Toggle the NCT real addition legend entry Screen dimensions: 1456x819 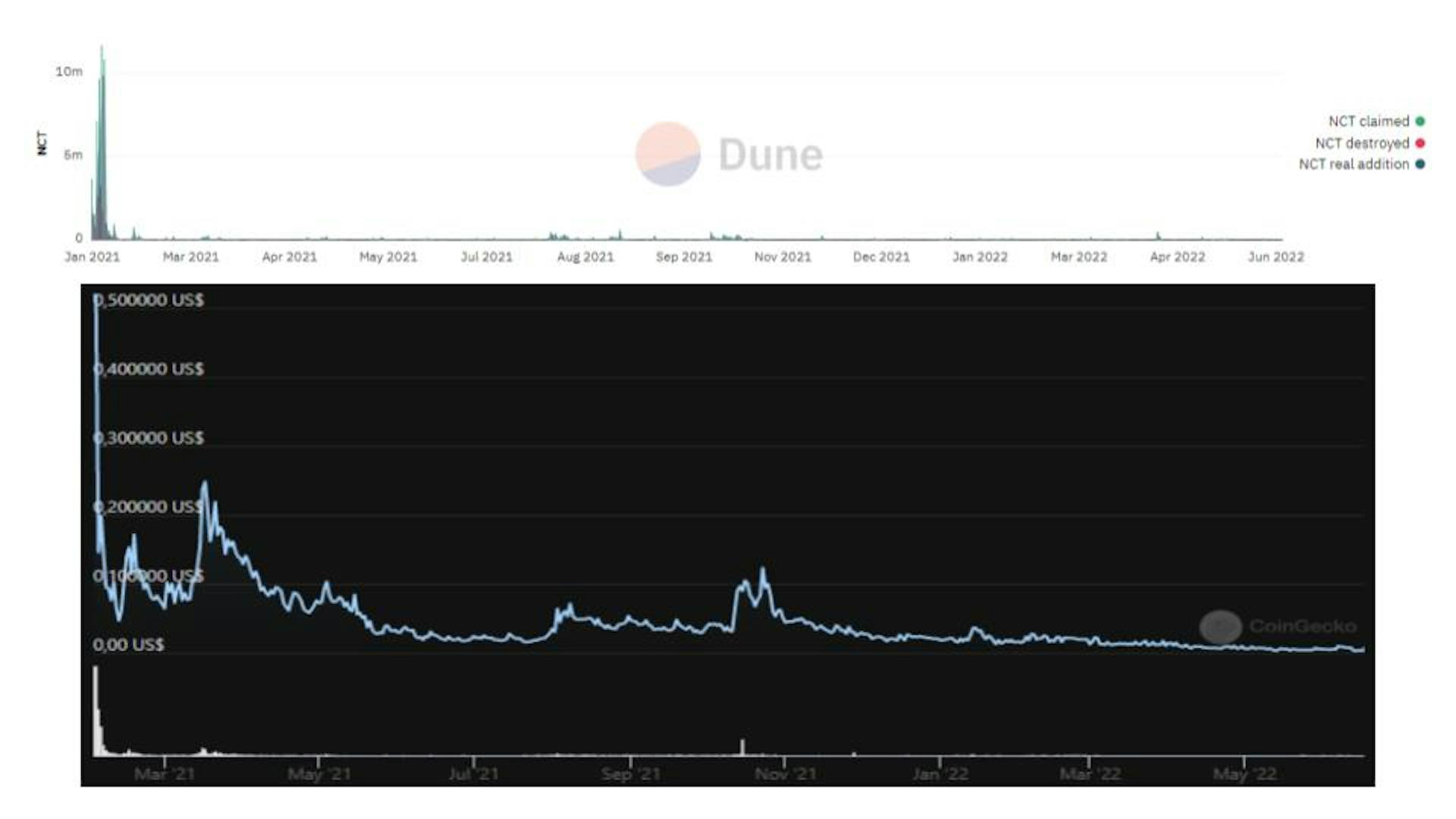pyautogui.click(x=1361, y=164)
